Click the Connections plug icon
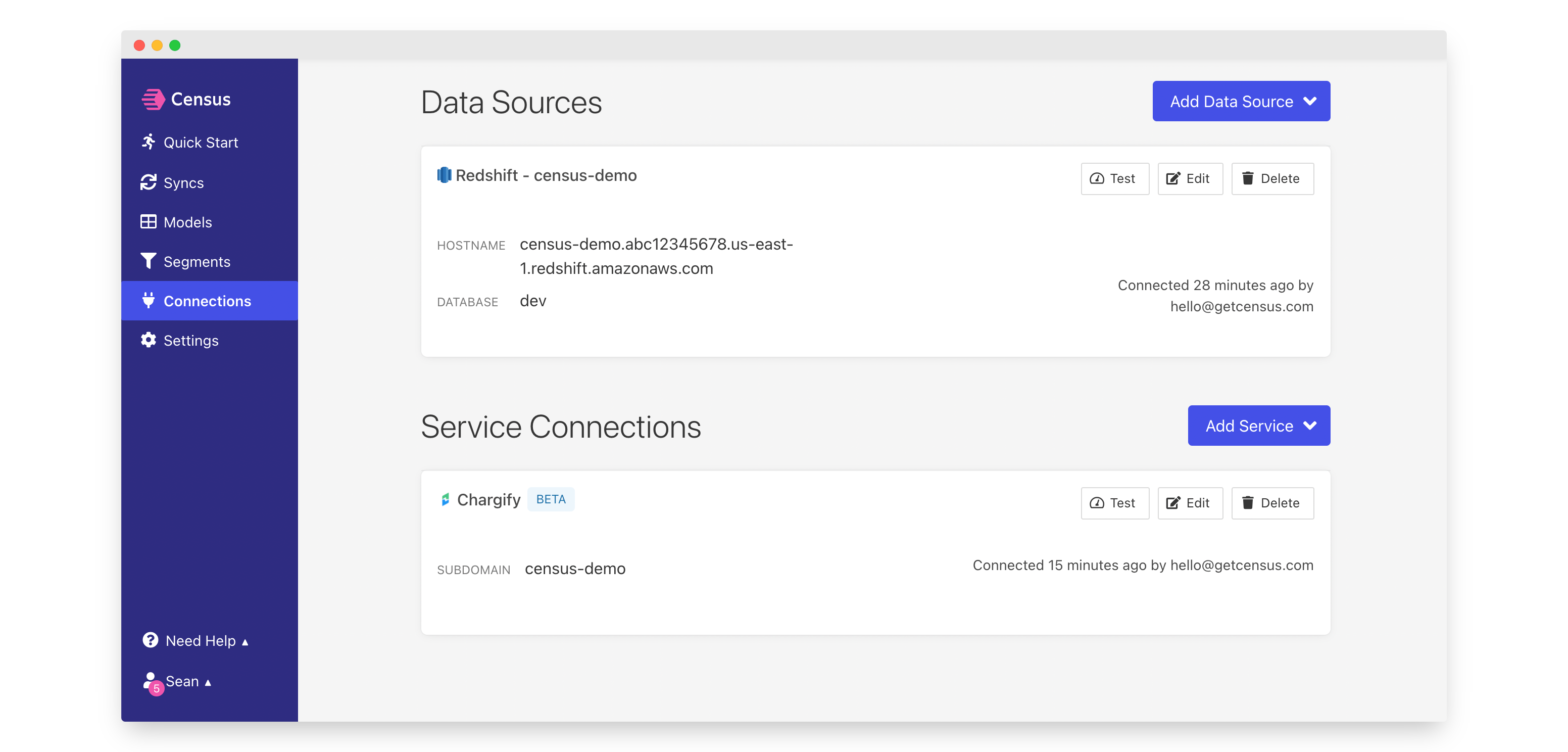The height and width of the screenshot is (752, 1568). point(148,300)
